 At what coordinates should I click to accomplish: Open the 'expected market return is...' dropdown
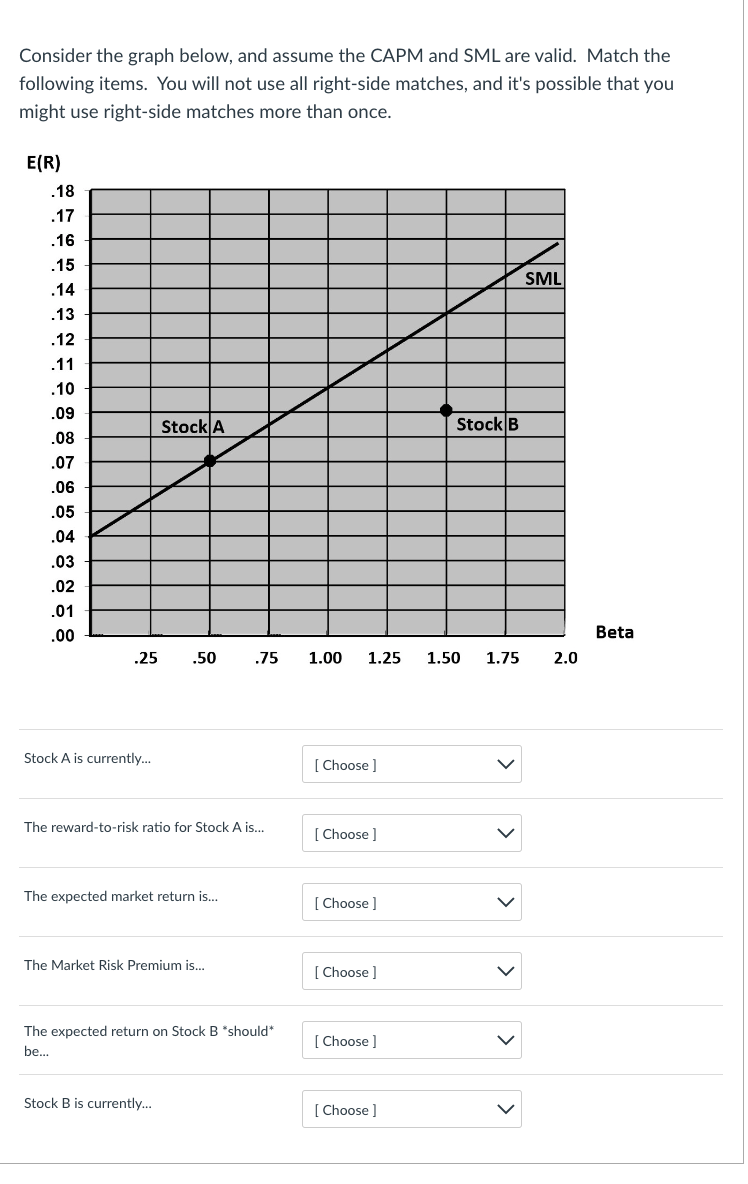411,902
